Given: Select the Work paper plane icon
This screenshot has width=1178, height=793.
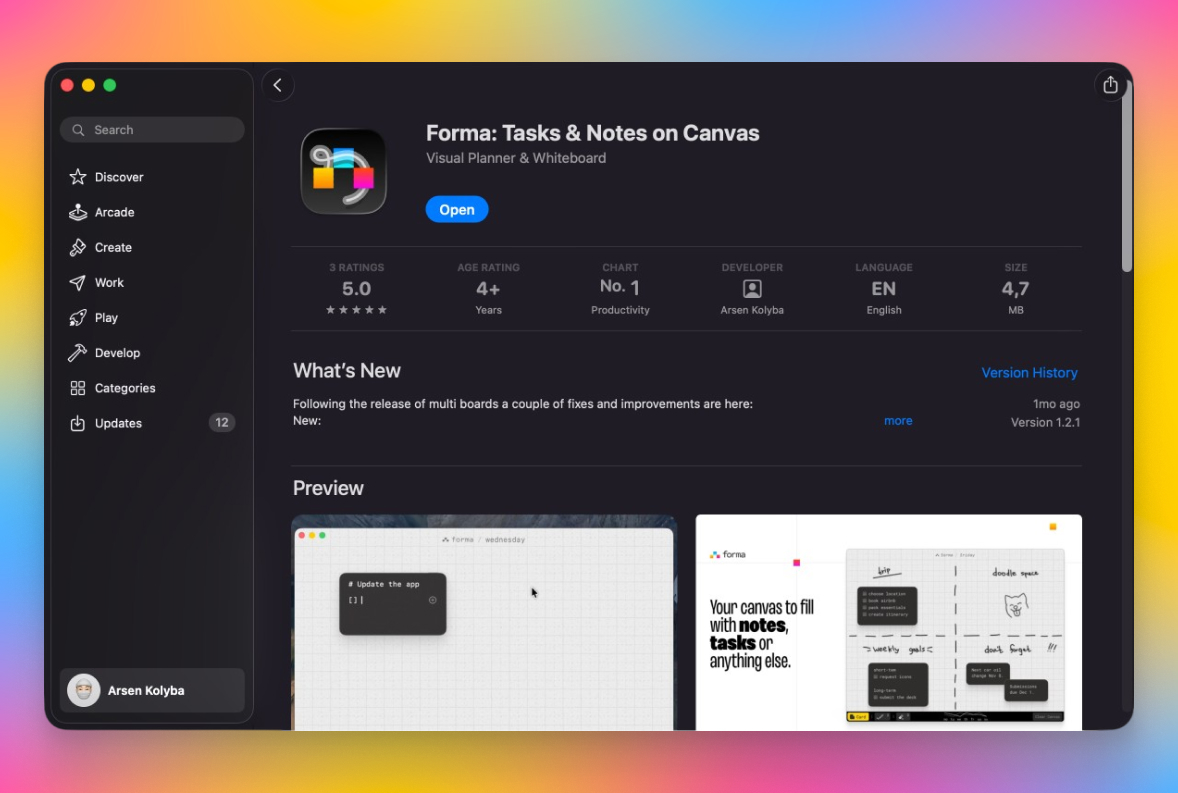Looking at the screenshot, I should point(77,283).
